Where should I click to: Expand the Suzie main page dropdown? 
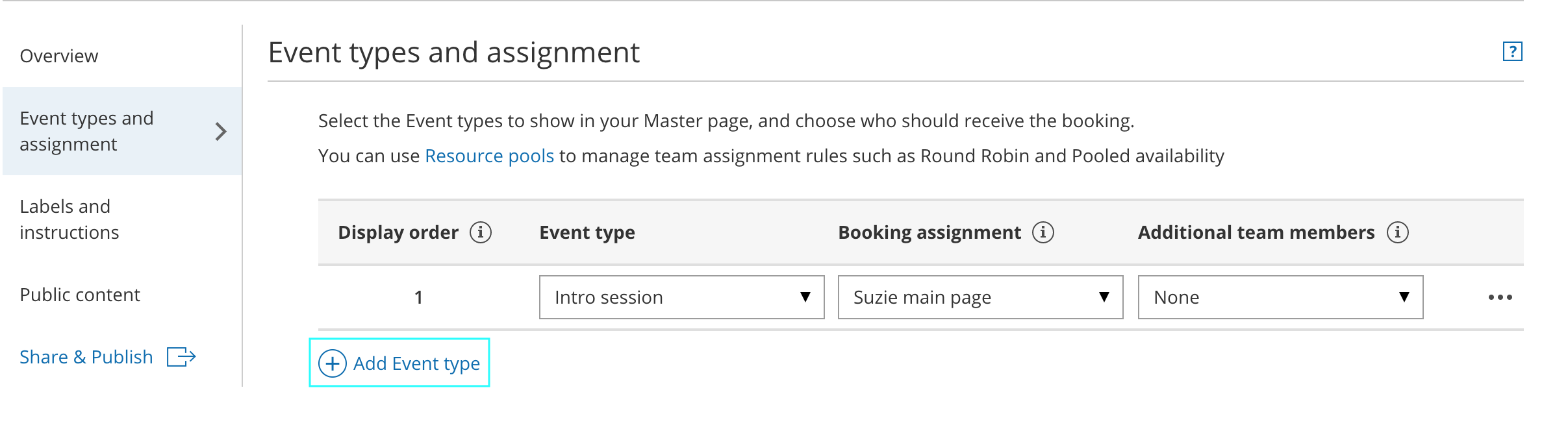point(980,297)
